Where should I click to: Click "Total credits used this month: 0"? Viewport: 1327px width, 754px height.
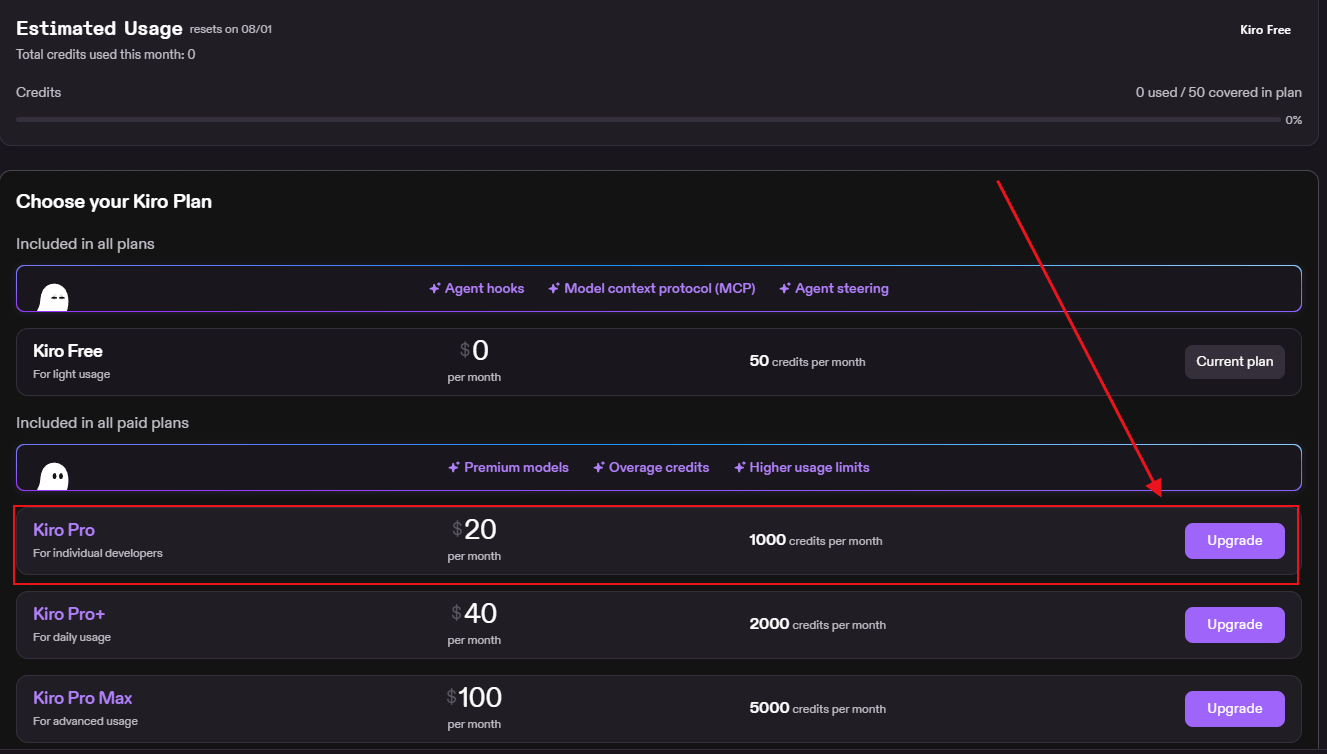pyautogui.click(x=106, y=54)
